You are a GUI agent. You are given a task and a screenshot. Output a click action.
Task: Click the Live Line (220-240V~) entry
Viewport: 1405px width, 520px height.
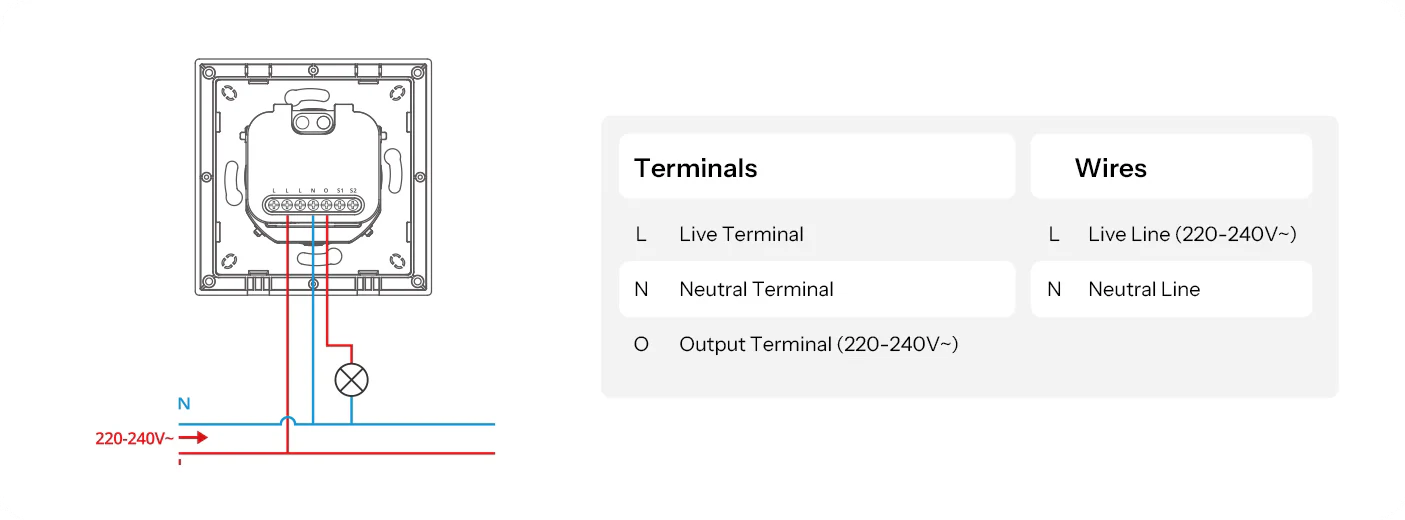[1192, 234]
